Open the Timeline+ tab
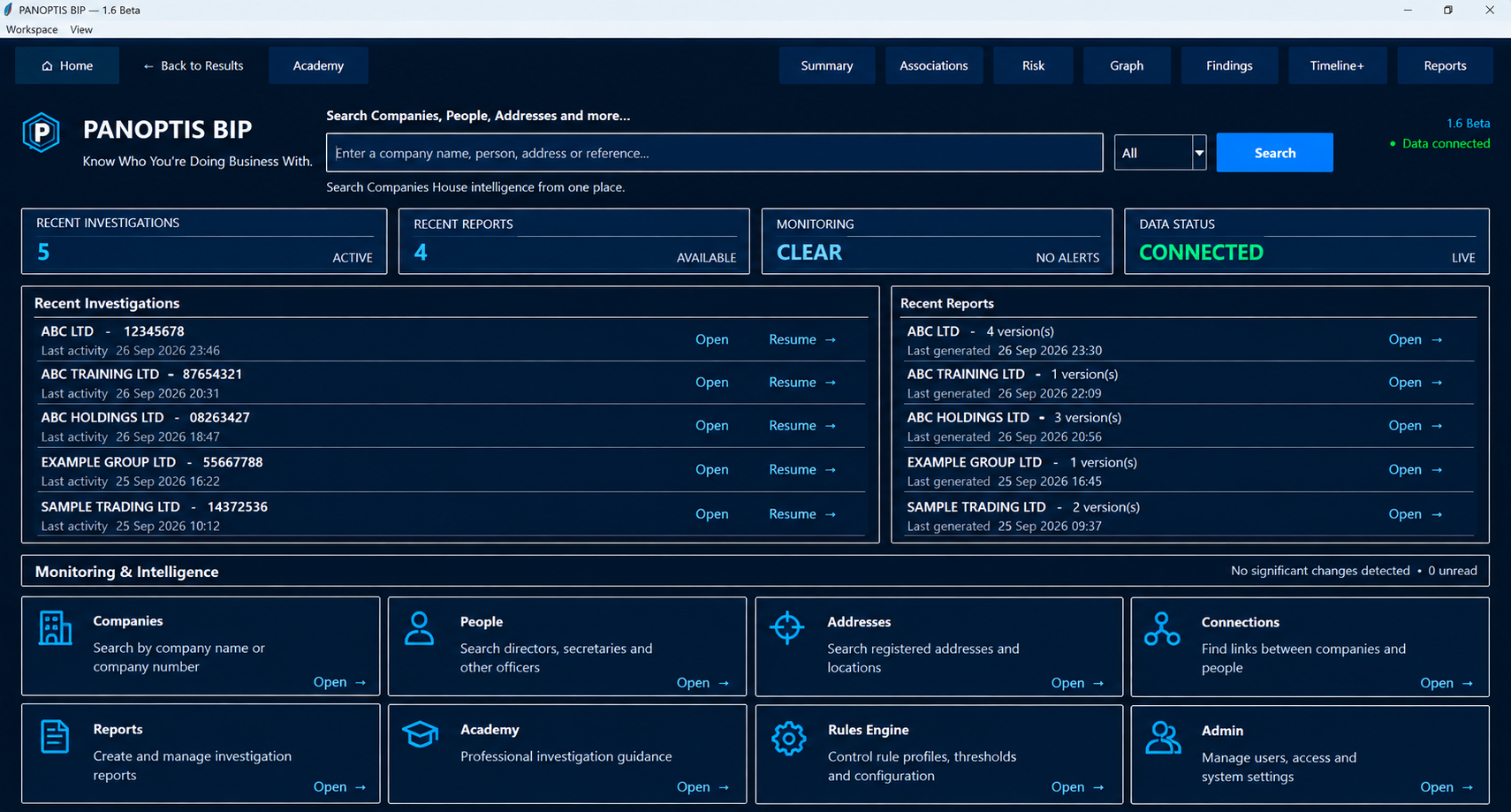 pos(1337,65)
